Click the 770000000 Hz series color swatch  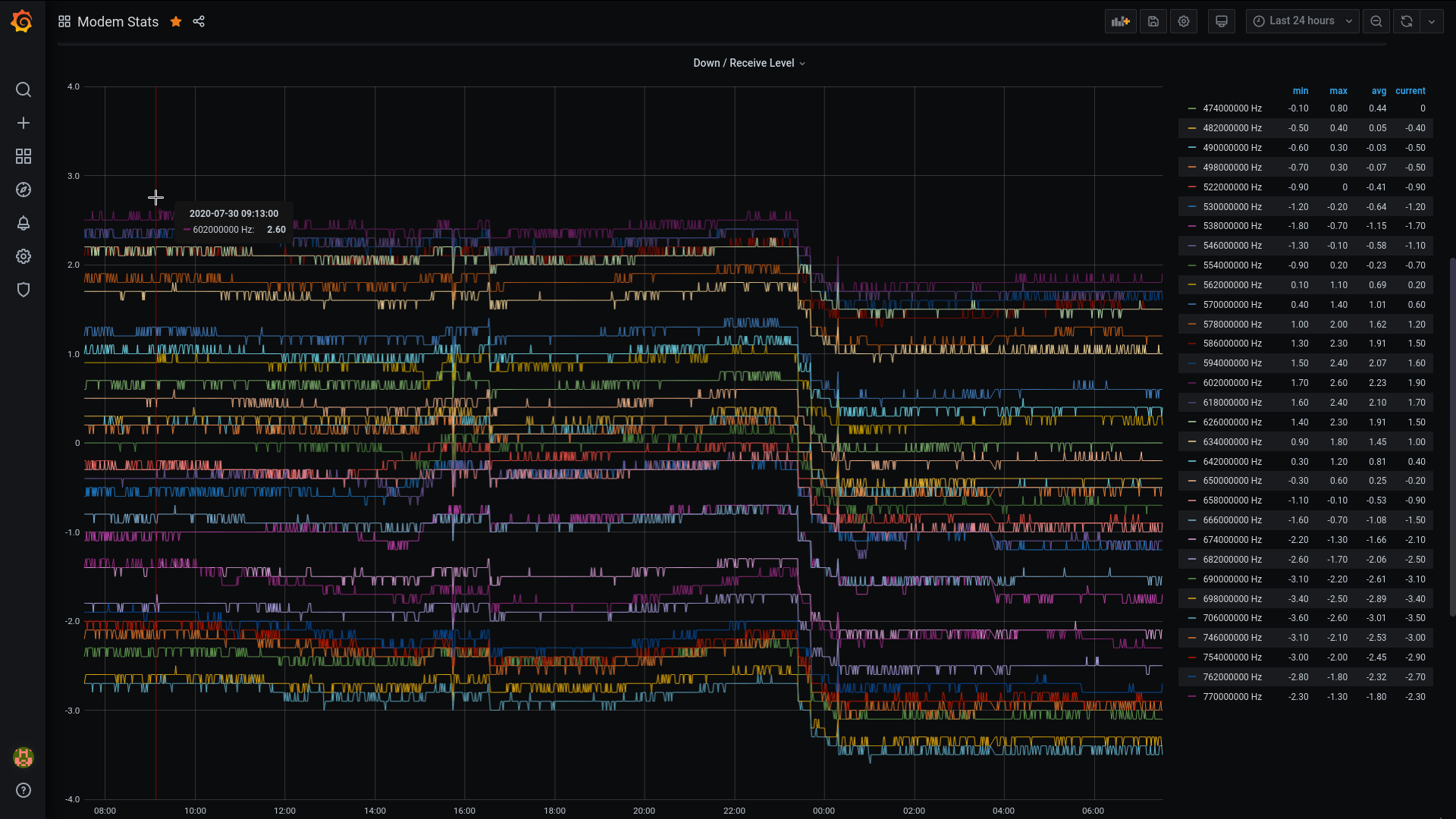point(1192,697)
